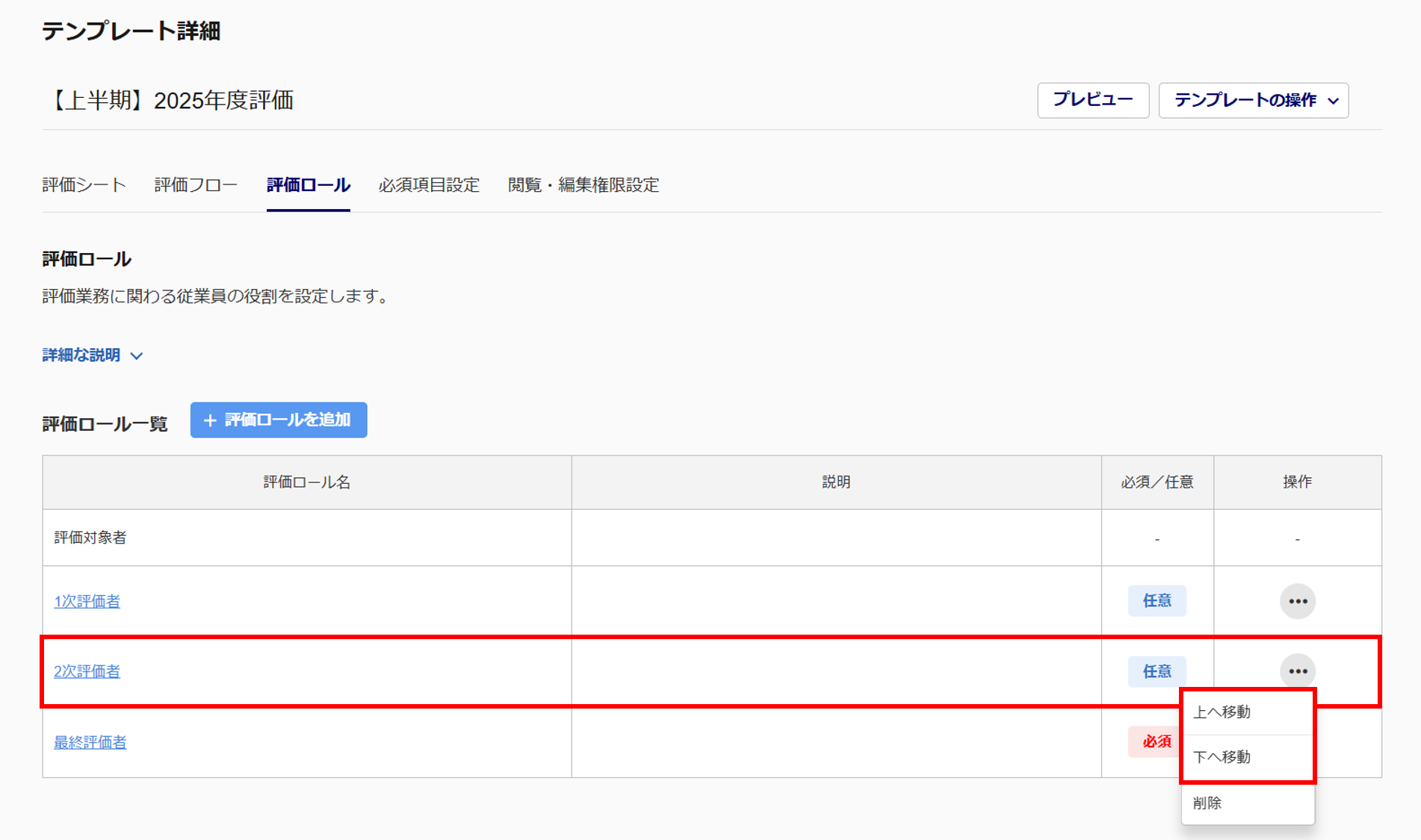Click the 任意 badge in 2次評価者 row
1421x840 pixels.
click(x=1157, y=671)
